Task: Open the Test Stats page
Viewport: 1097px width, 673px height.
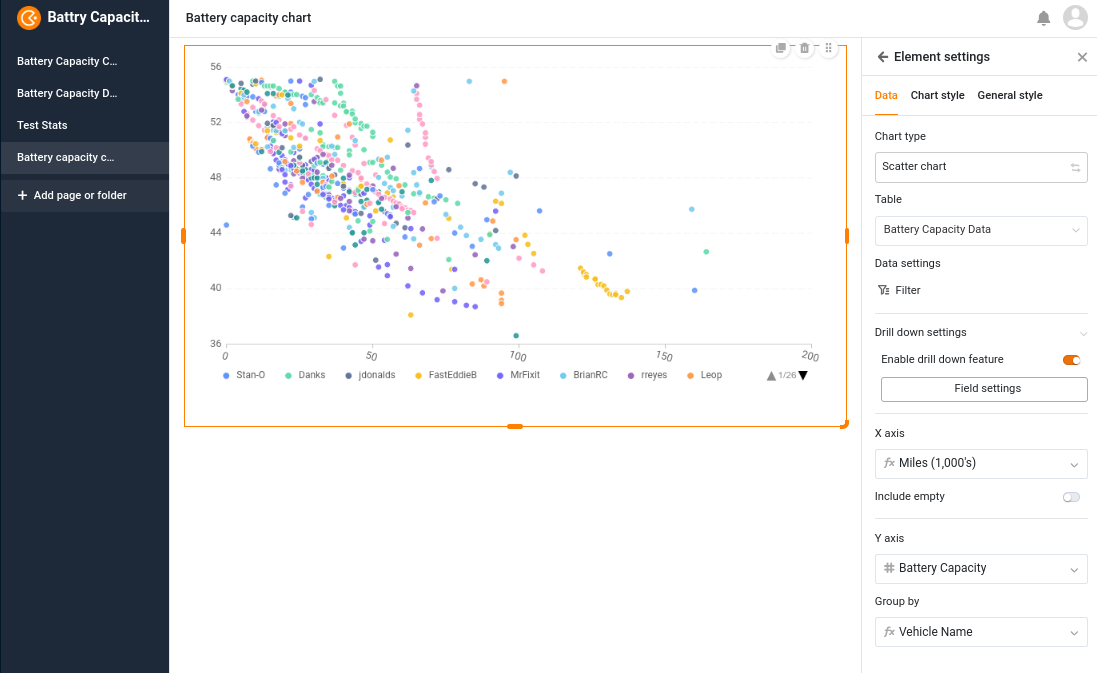Action: pyautogui.click(x=41, y=125)
